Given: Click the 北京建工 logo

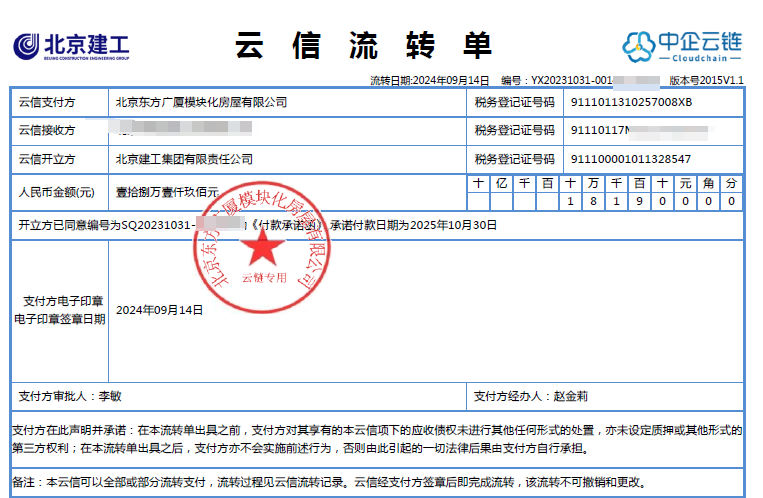Looking at the screenshot, I should pos(71,47).
